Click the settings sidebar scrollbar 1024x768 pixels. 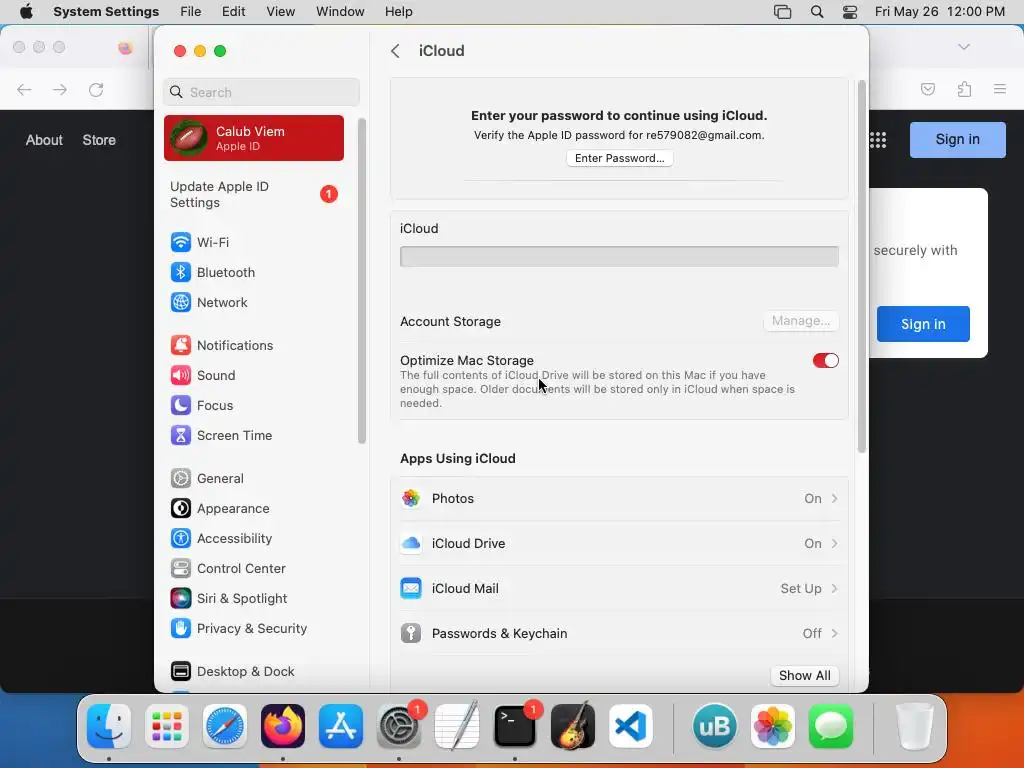pos(362,281)
